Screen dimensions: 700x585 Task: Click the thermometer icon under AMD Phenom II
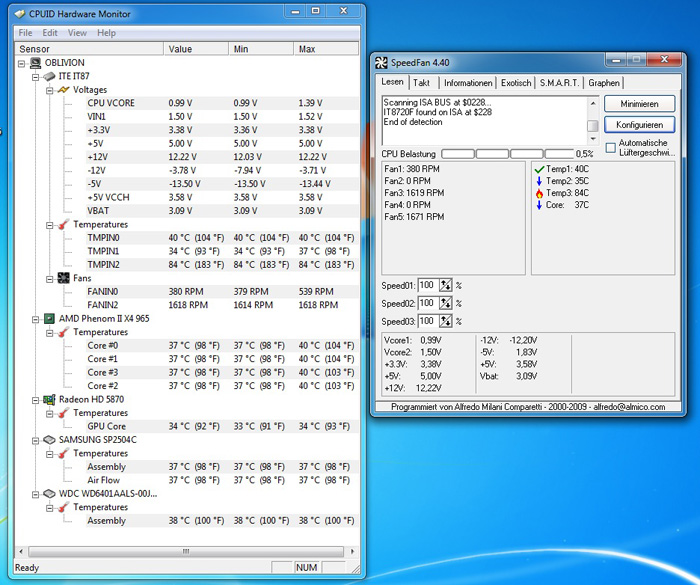click(63, 332)
